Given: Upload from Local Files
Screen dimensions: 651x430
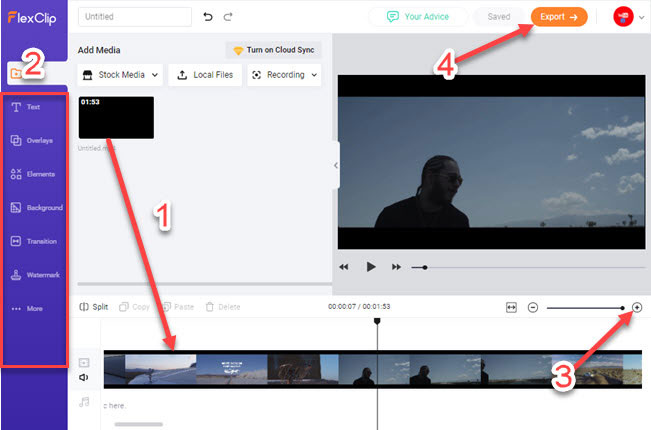Looking at the screenshot, I should coord(205,75).
